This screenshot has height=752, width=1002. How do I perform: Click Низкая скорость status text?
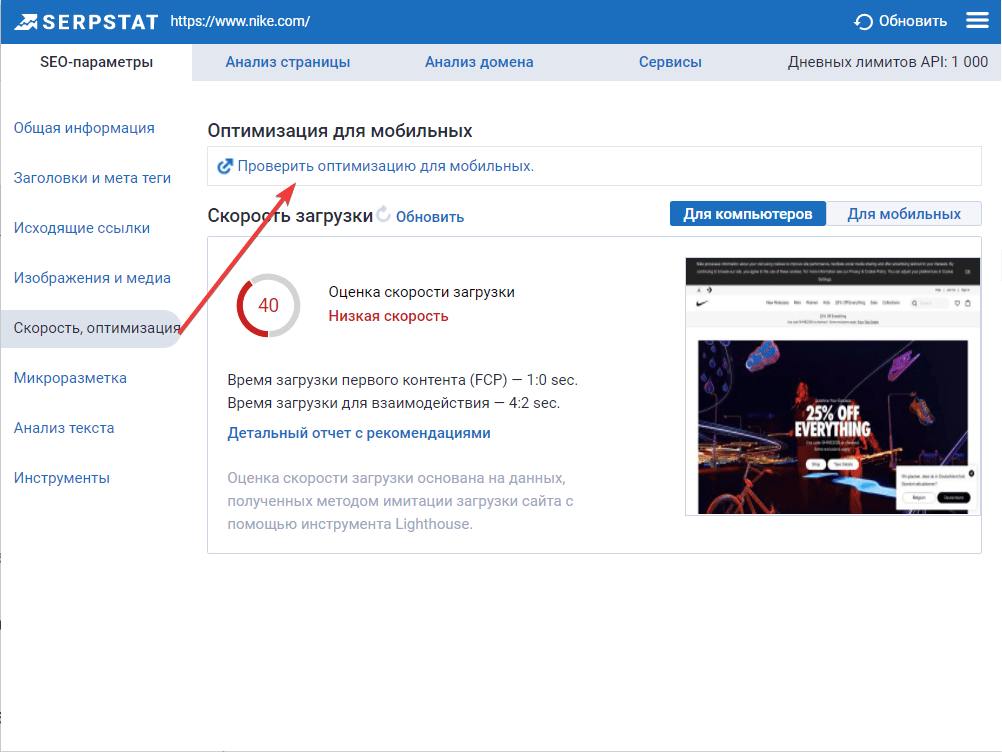coord(388,316)
